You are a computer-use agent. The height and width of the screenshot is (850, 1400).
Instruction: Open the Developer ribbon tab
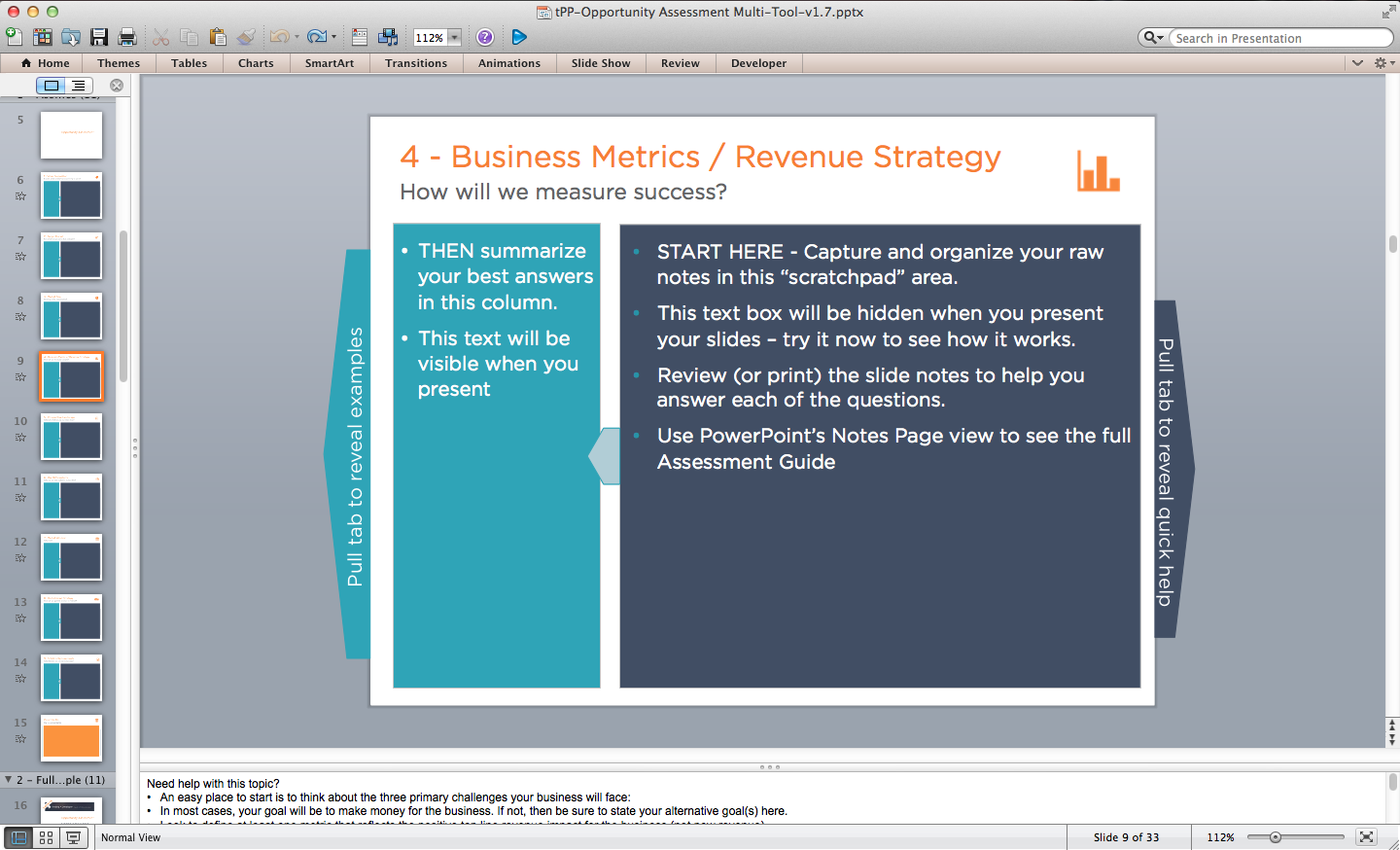tap(759, 63)
